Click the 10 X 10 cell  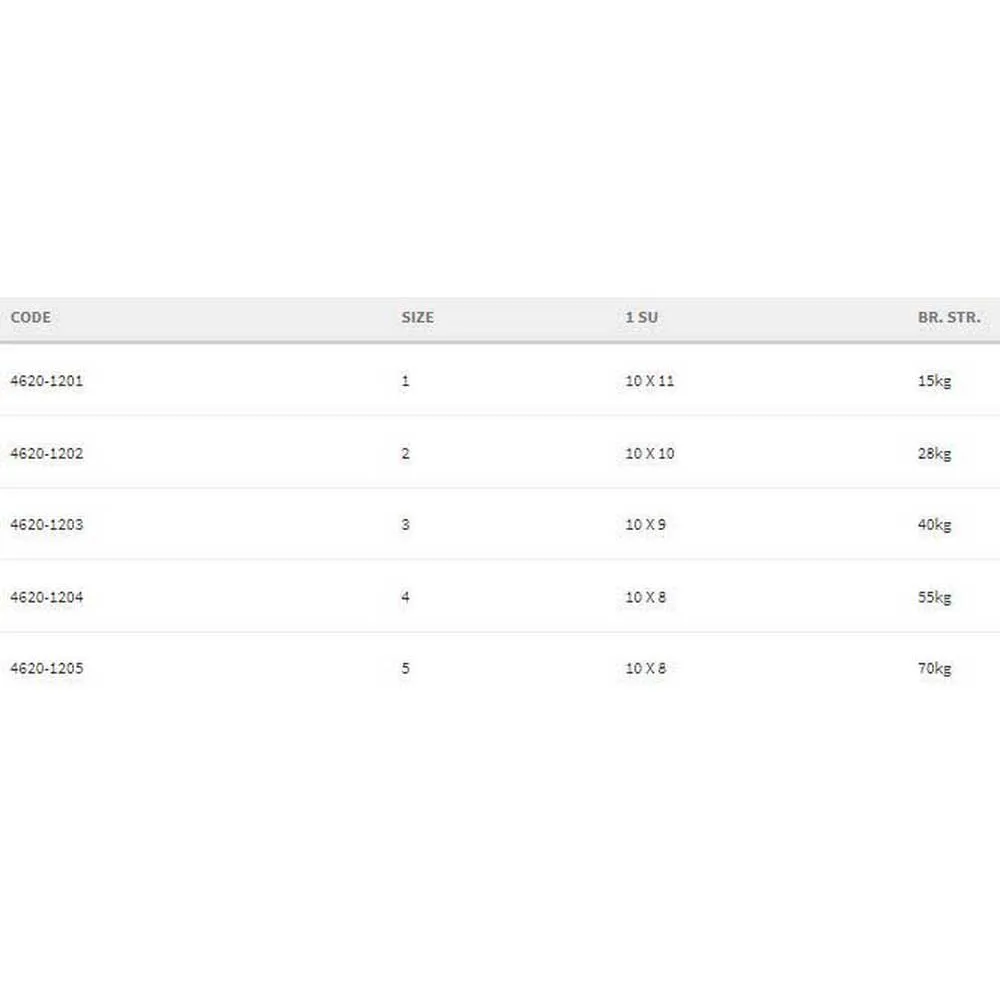[x=650, y=453]
